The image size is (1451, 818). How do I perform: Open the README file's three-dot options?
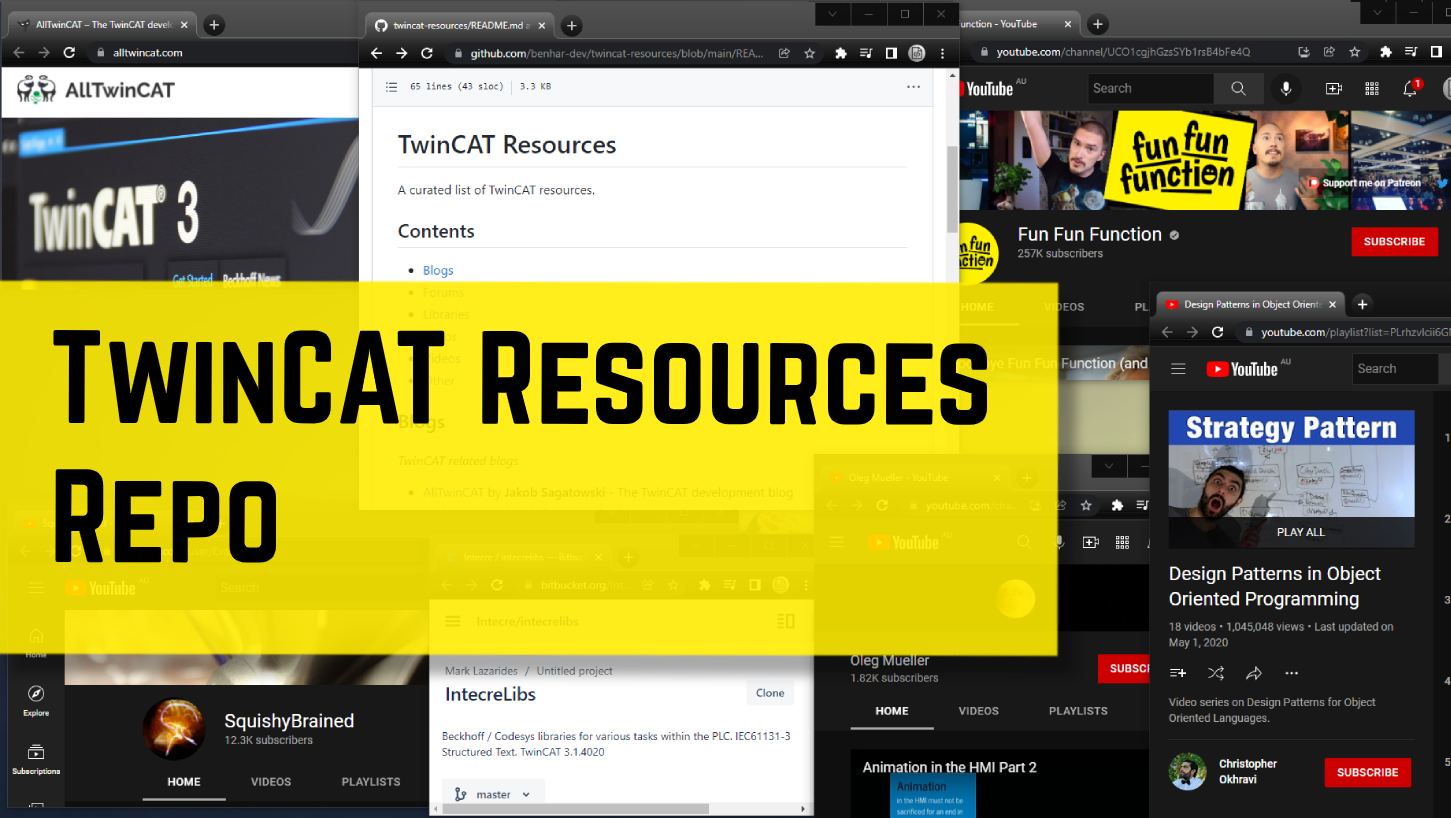(913, 87)
